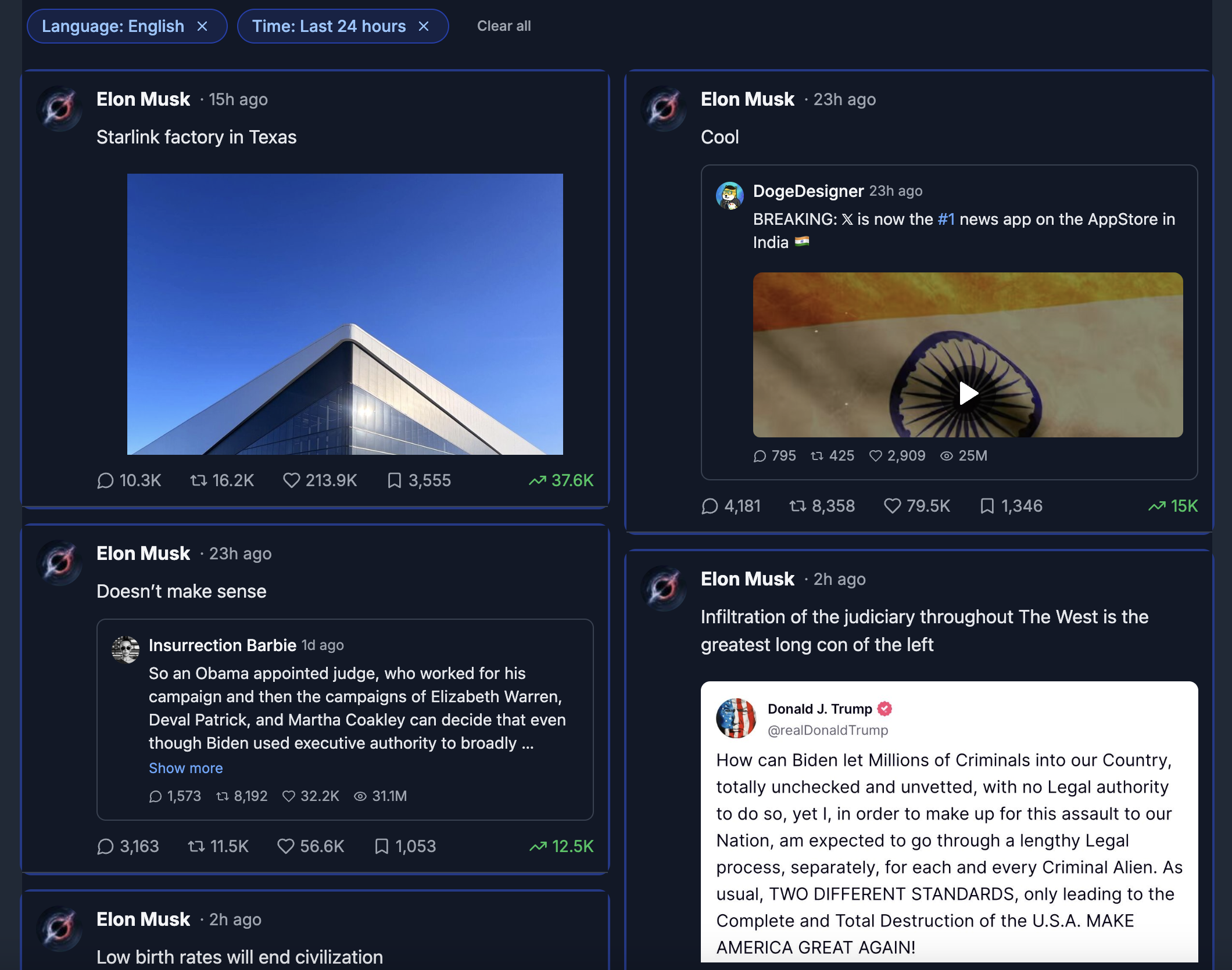Expand Show more in Insurrection Barbie quote
The width and height of the screenshot is (1232, 970).
click(x=186, y=768)
